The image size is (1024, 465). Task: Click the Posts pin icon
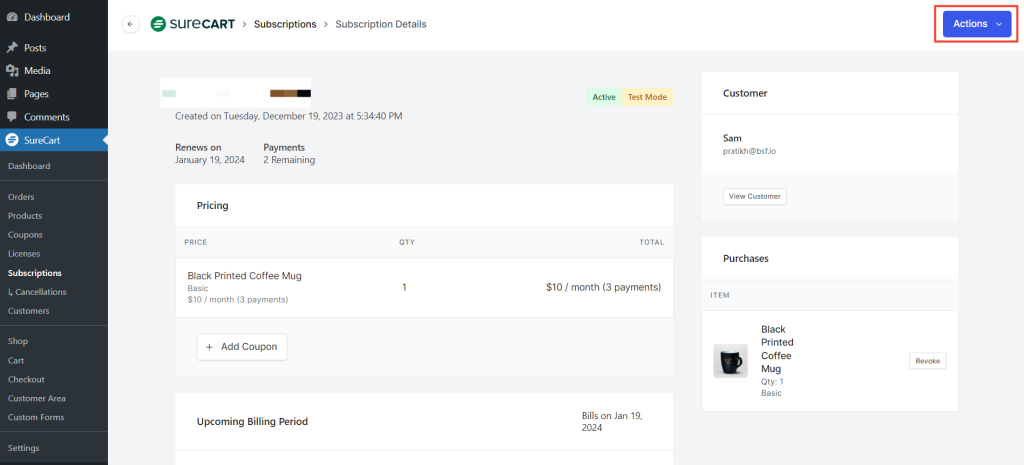[x=12, y=48]
